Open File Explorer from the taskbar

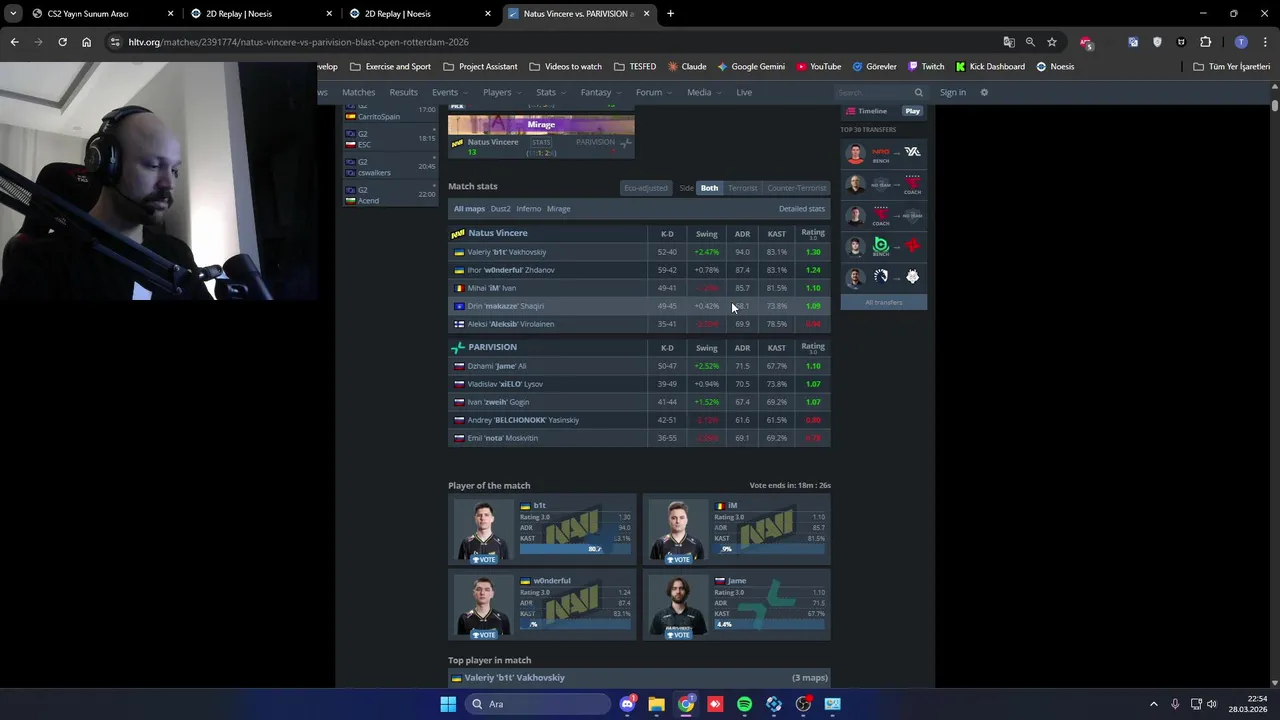tap(656, 704)
